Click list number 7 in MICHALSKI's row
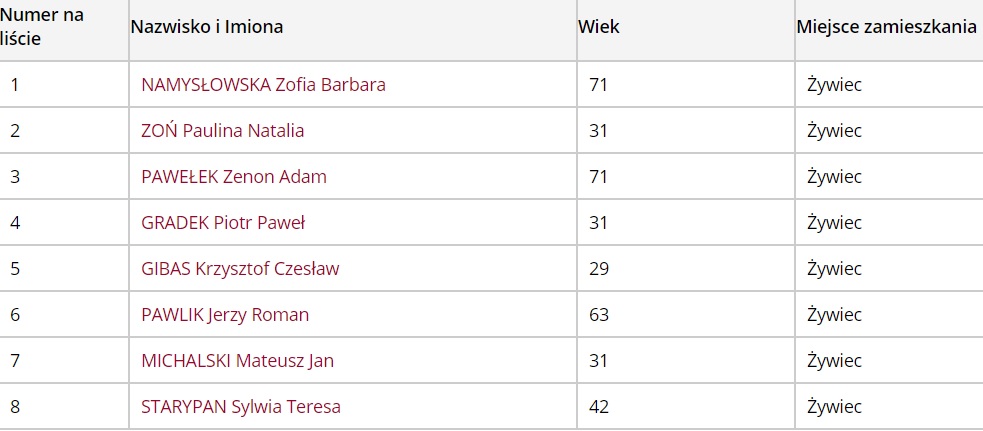Screen dimensions: 983x431 tap(15, 361)
